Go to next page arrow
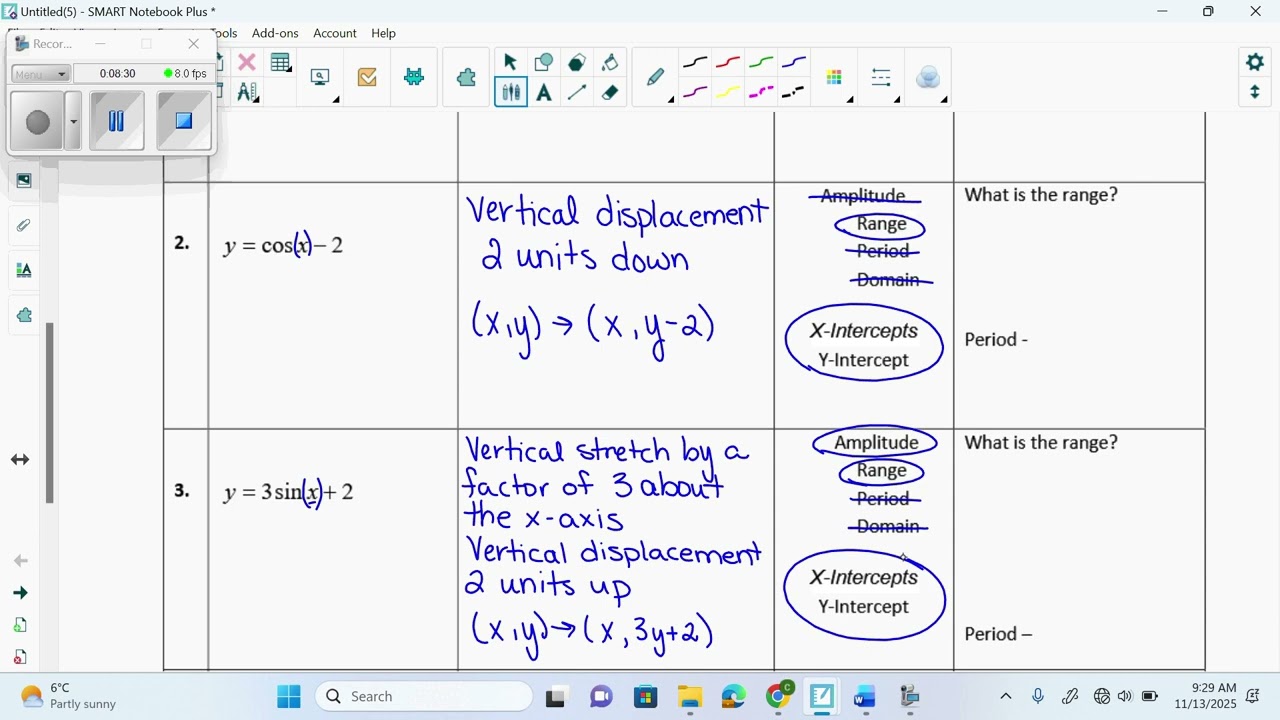The image size is (1280, 720). [x=20, y=593]
